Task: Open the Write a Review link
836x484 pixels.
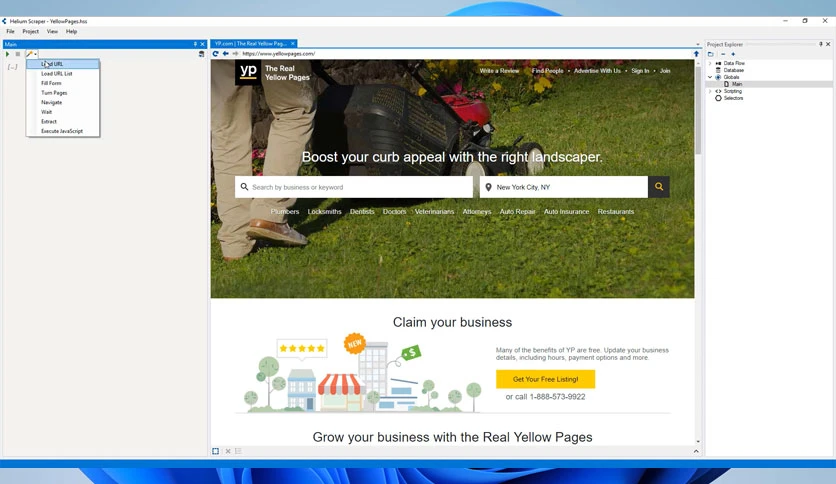Action: pyautogui.click(x=499, y=71)
